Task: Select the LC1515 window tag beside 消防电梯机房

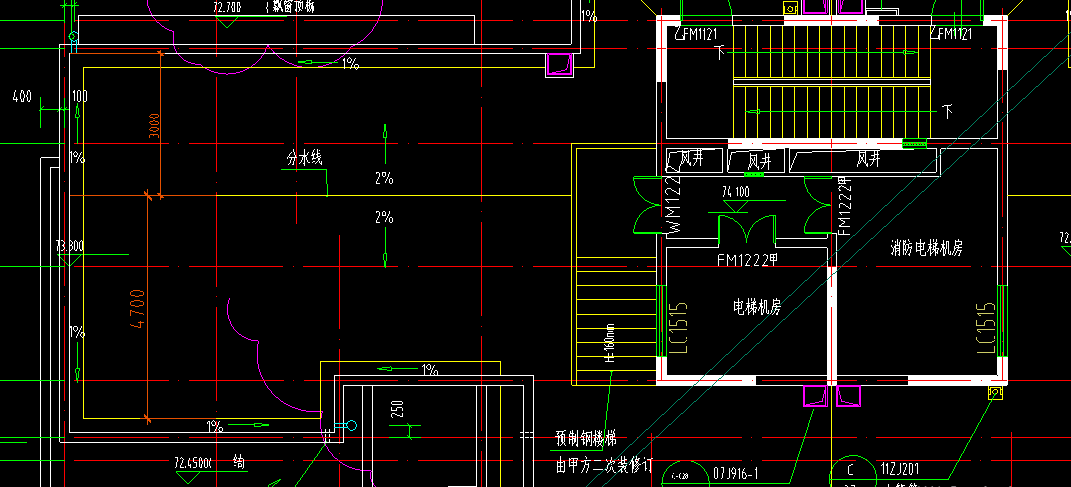Action: (x=986, y=329)
